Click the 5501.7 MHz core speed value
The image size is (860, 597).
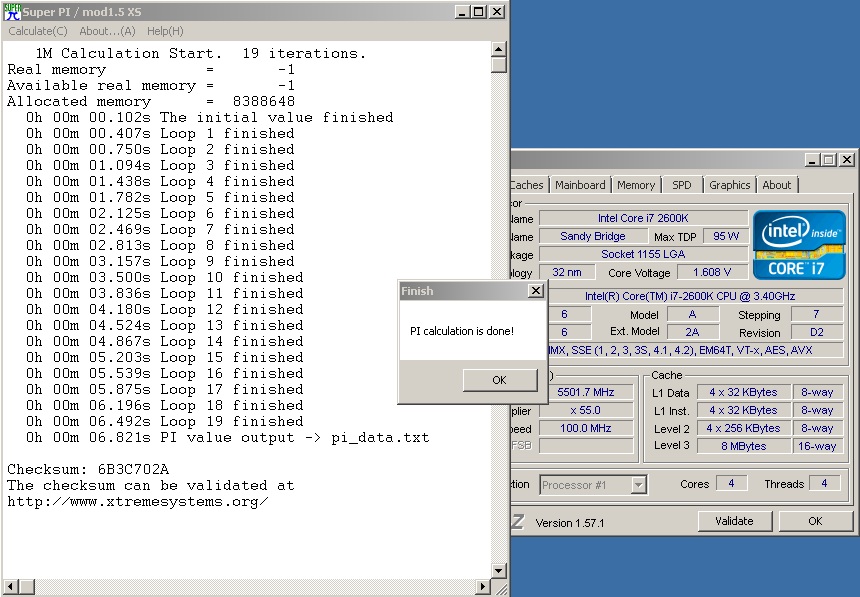pyautogui.click(x=586, y=392)
